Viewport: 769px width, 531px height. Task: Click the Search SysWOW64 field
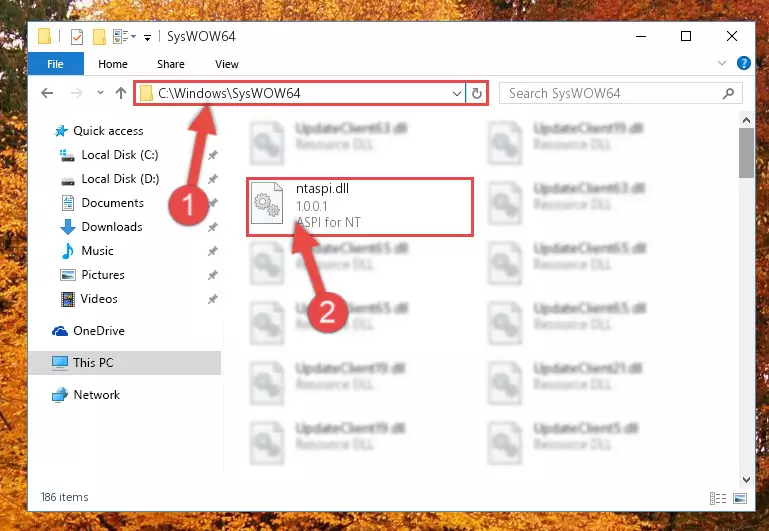coord(620,93)
